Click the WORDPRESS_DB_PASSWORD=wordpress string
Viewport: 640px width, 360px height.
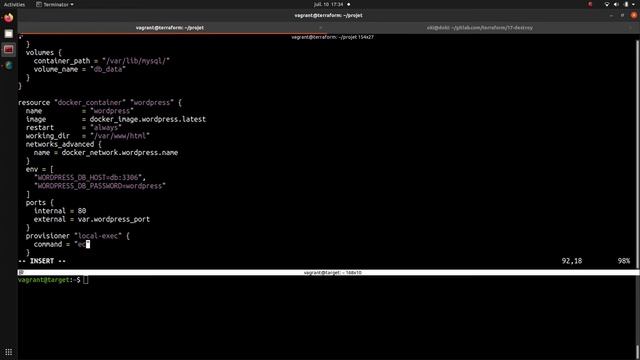[x=100, y=186]
